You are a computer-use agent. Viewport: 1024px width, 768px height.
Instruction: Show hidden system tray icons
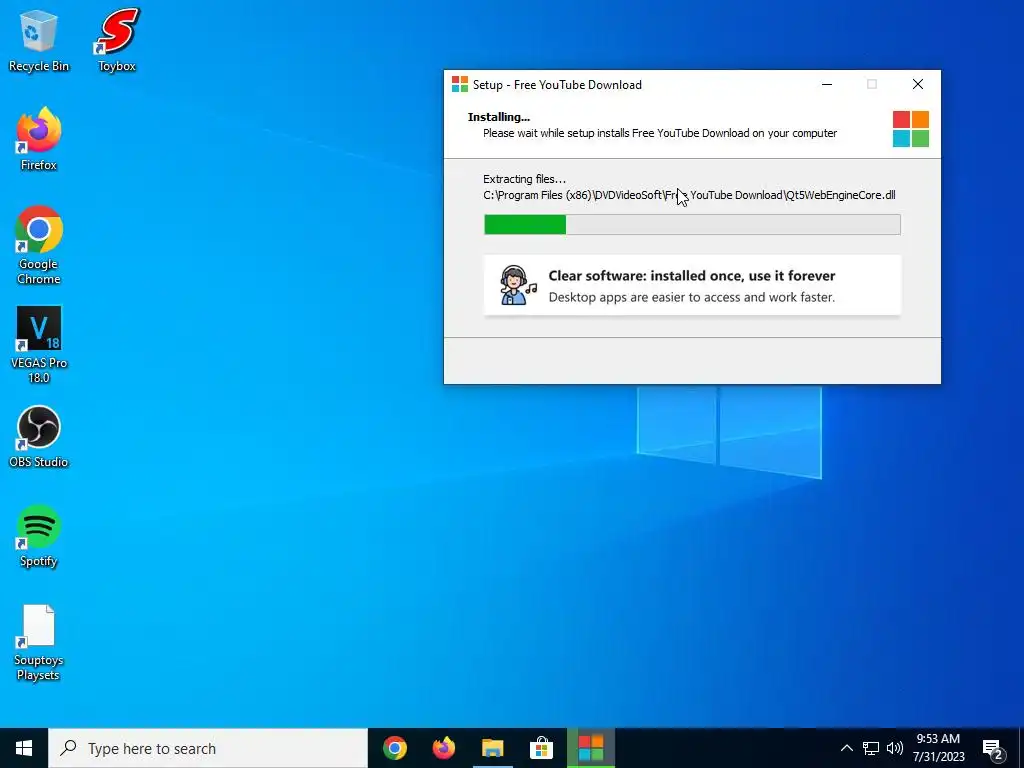pos(846,748)
